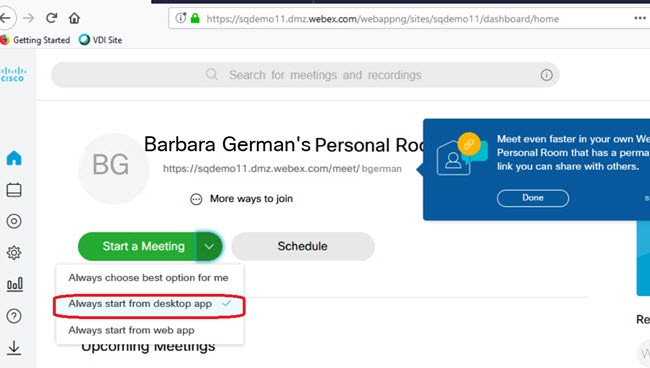The width and height of the screenshot is (650, 368).
Task: Go to Home in the Webex sidebar
Action: coord(14,158)
